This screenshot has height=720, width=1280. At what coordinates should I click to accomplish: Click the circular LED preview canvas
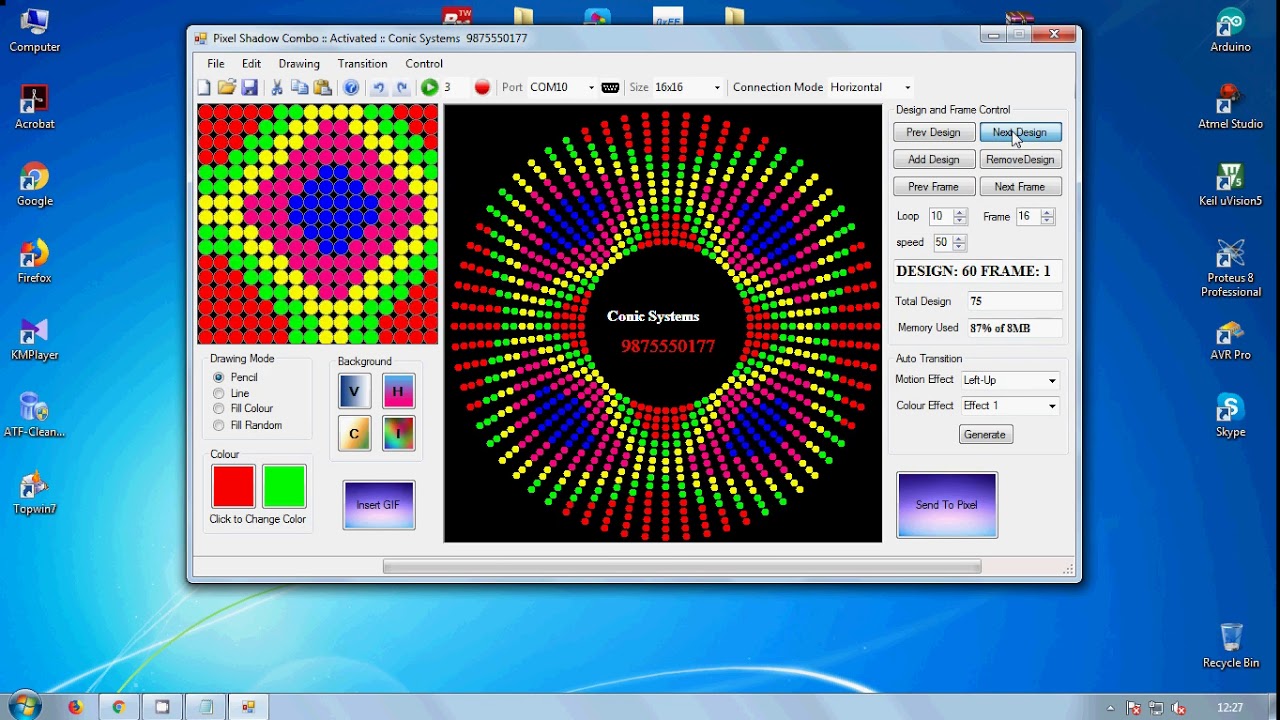tap(663, 324)
